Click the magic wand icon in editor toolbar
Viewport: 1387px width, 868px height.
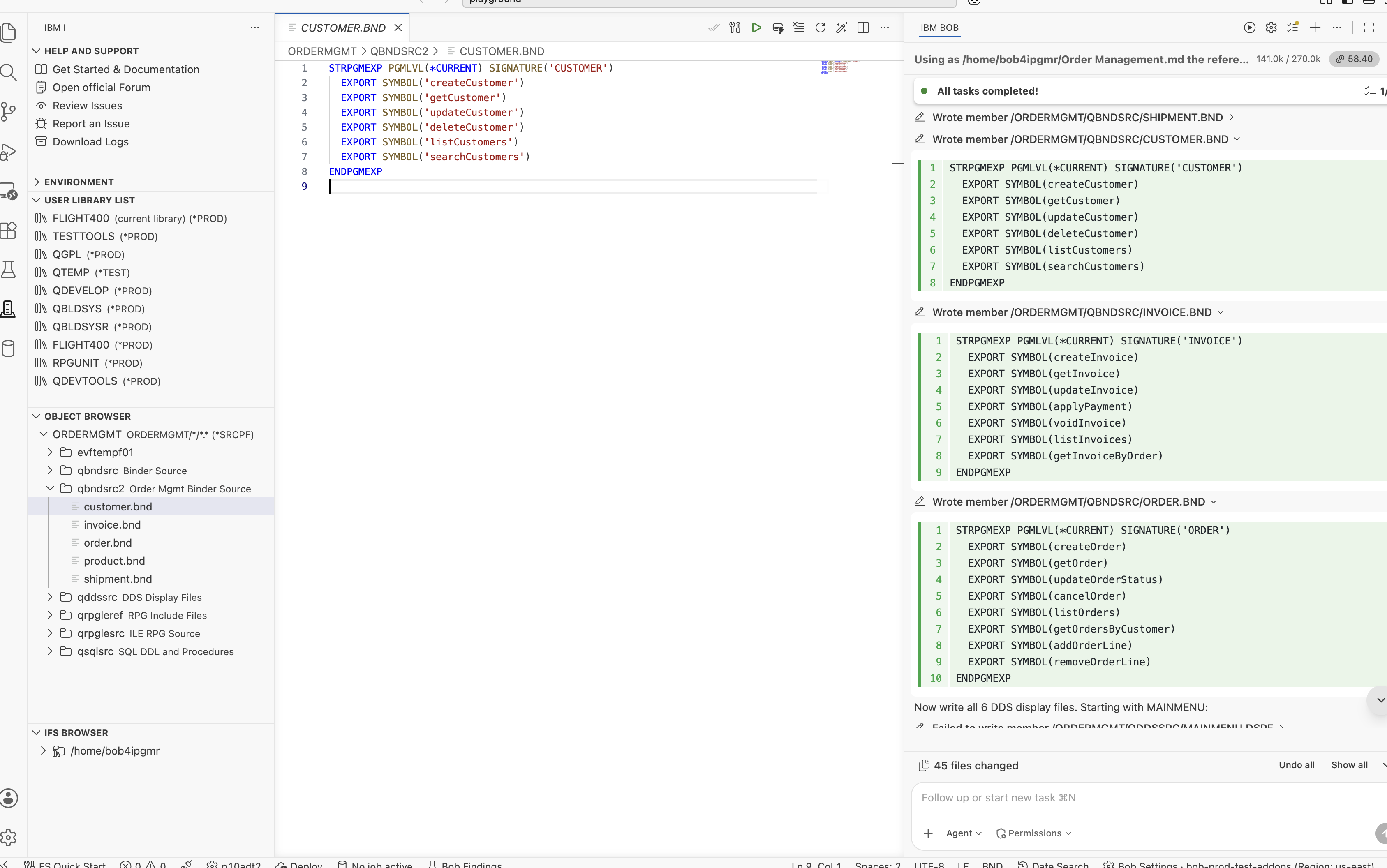[841, 28]
